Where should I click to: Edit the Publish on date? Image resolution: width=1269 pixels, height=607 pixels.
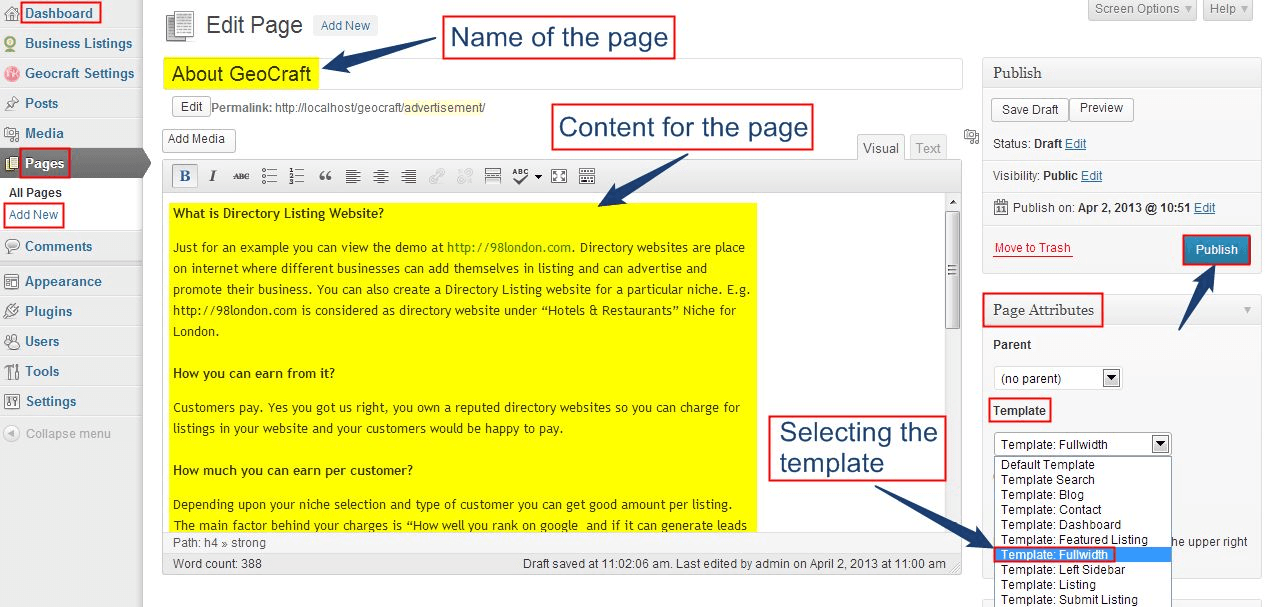click(1204, 208)
